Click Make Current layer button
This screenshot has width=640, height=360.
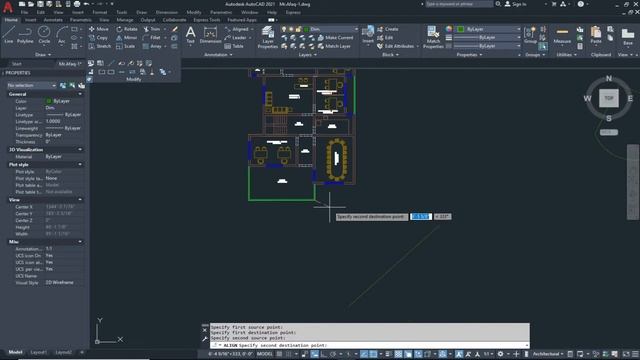335,38
